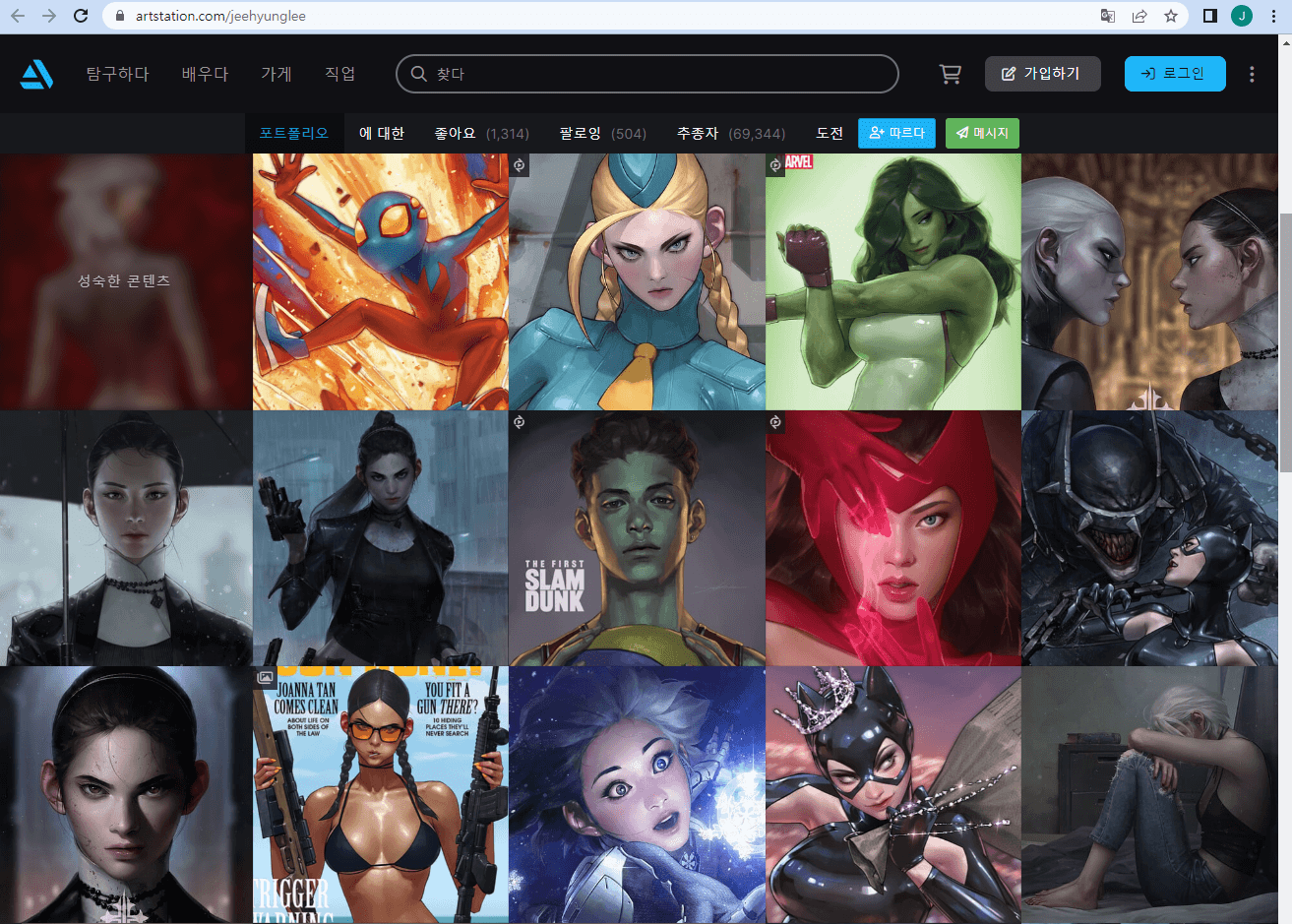Go back with browser back arrow
The width and height of the screenshot is (1292, 924).
pos(18,16)
